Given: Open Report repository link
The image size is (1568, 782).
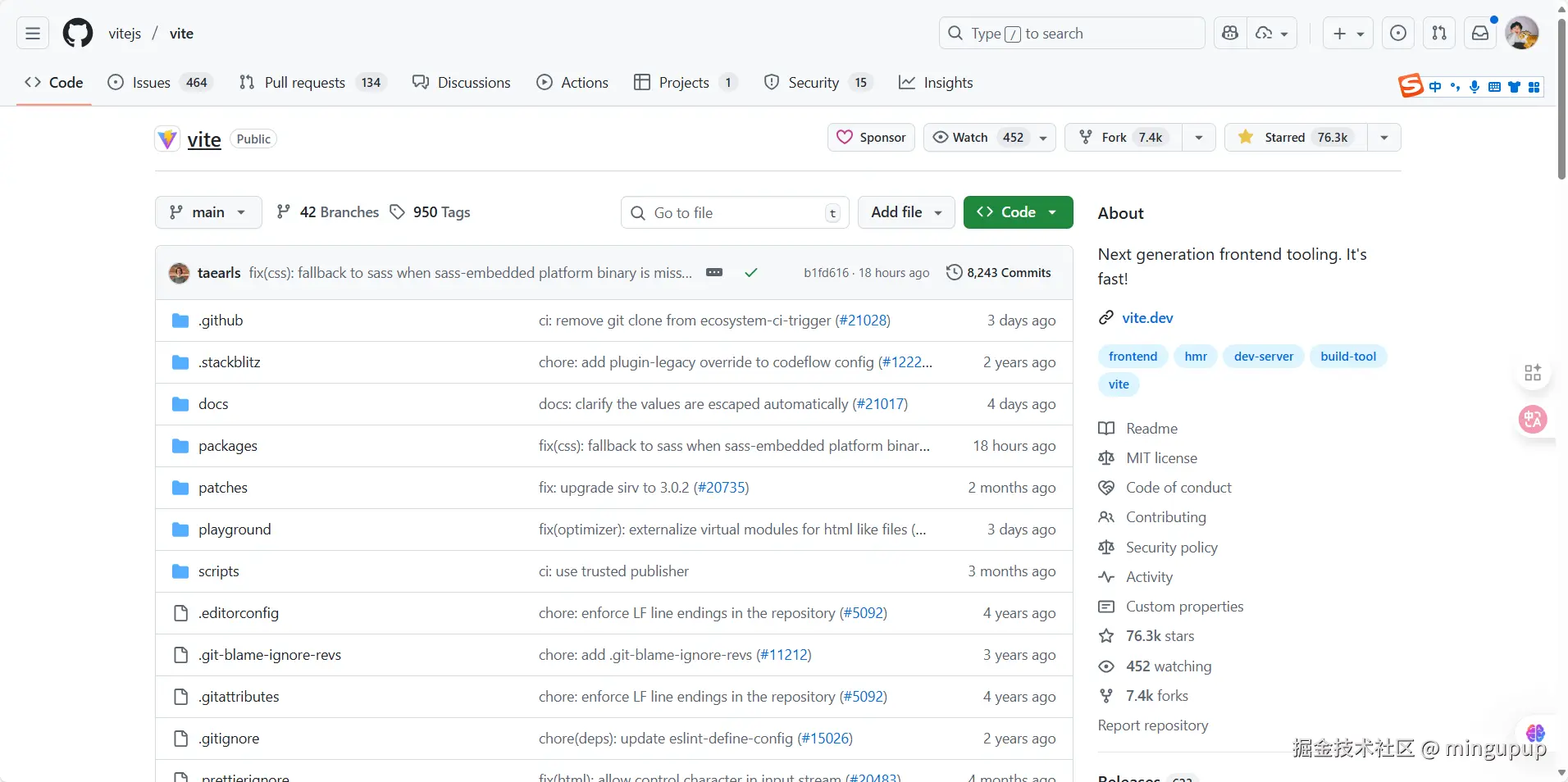Looking at the screenshot, I should [x=1153, y=725].
